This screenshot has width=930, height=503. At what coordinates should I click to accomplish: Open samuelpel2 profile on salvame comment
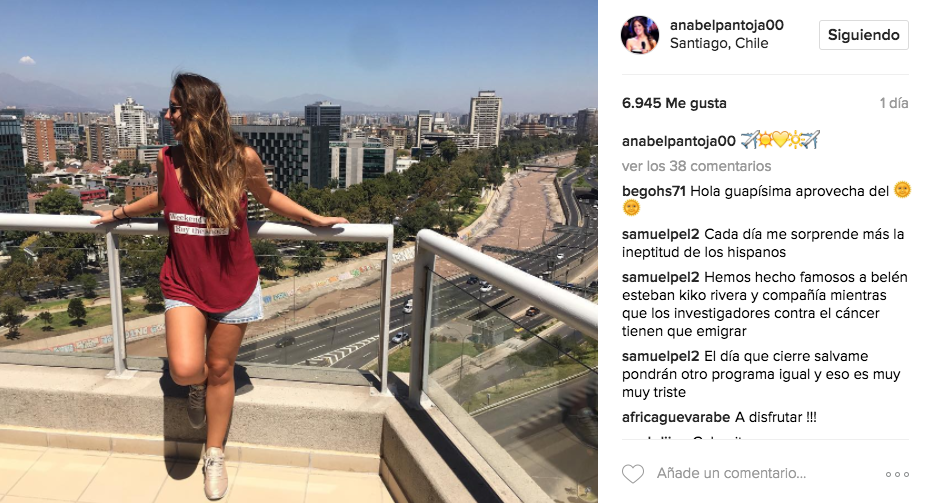pos(661,356)
